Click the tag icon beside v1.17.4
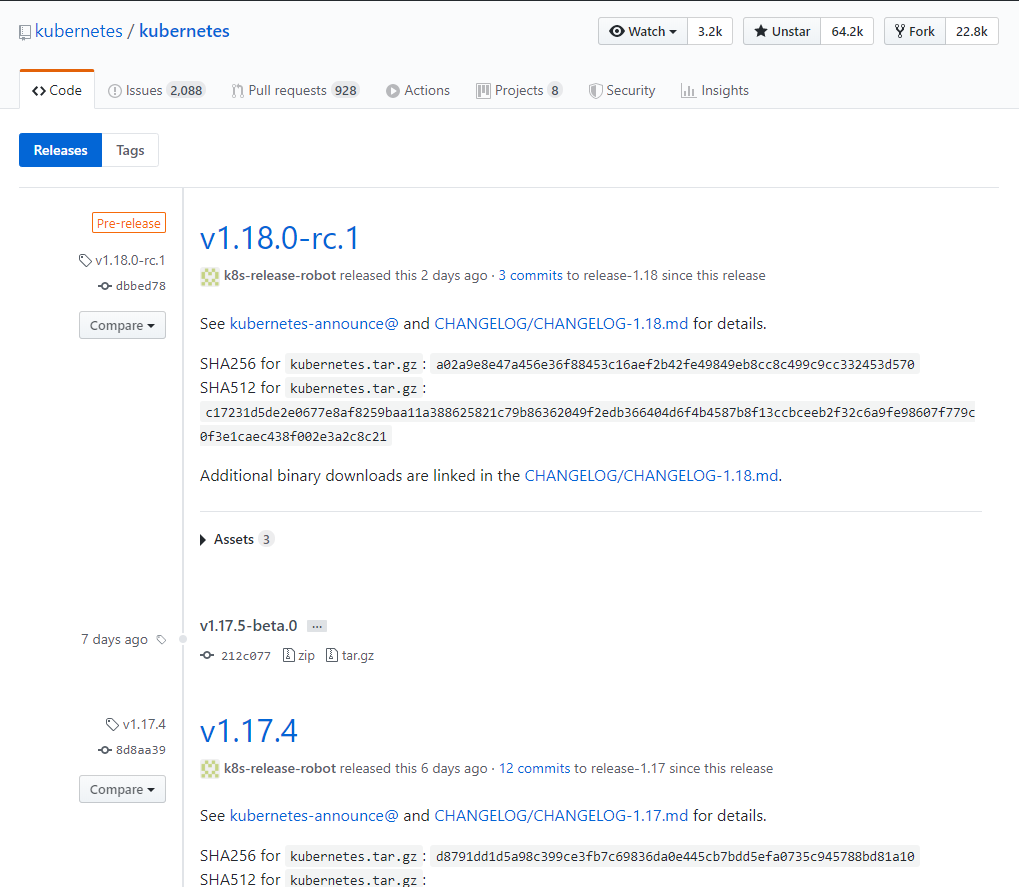Image resolution: width=1019 pixels, height=887 pixels. [x=112, y=725]
